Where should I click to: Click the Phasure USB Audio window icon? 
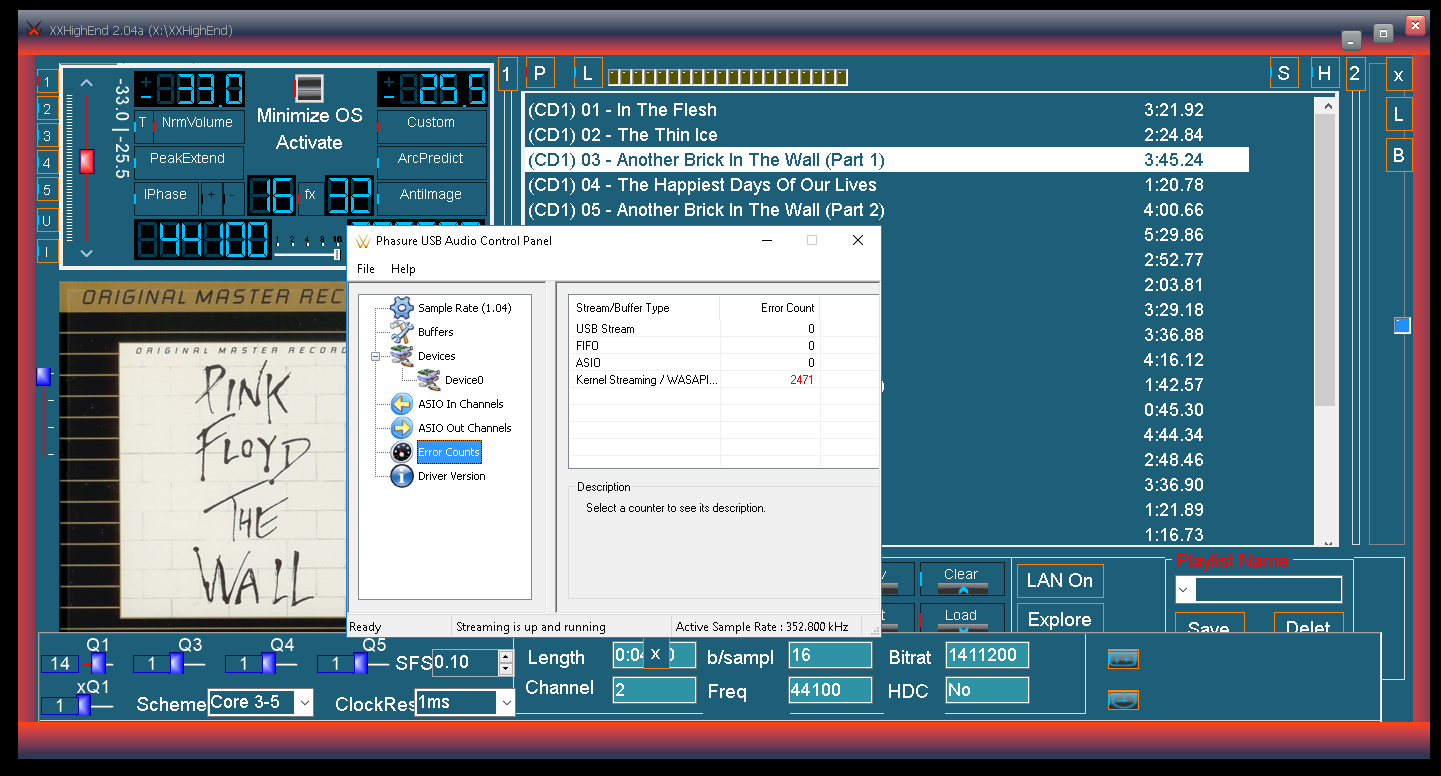(x=362, y=241)
